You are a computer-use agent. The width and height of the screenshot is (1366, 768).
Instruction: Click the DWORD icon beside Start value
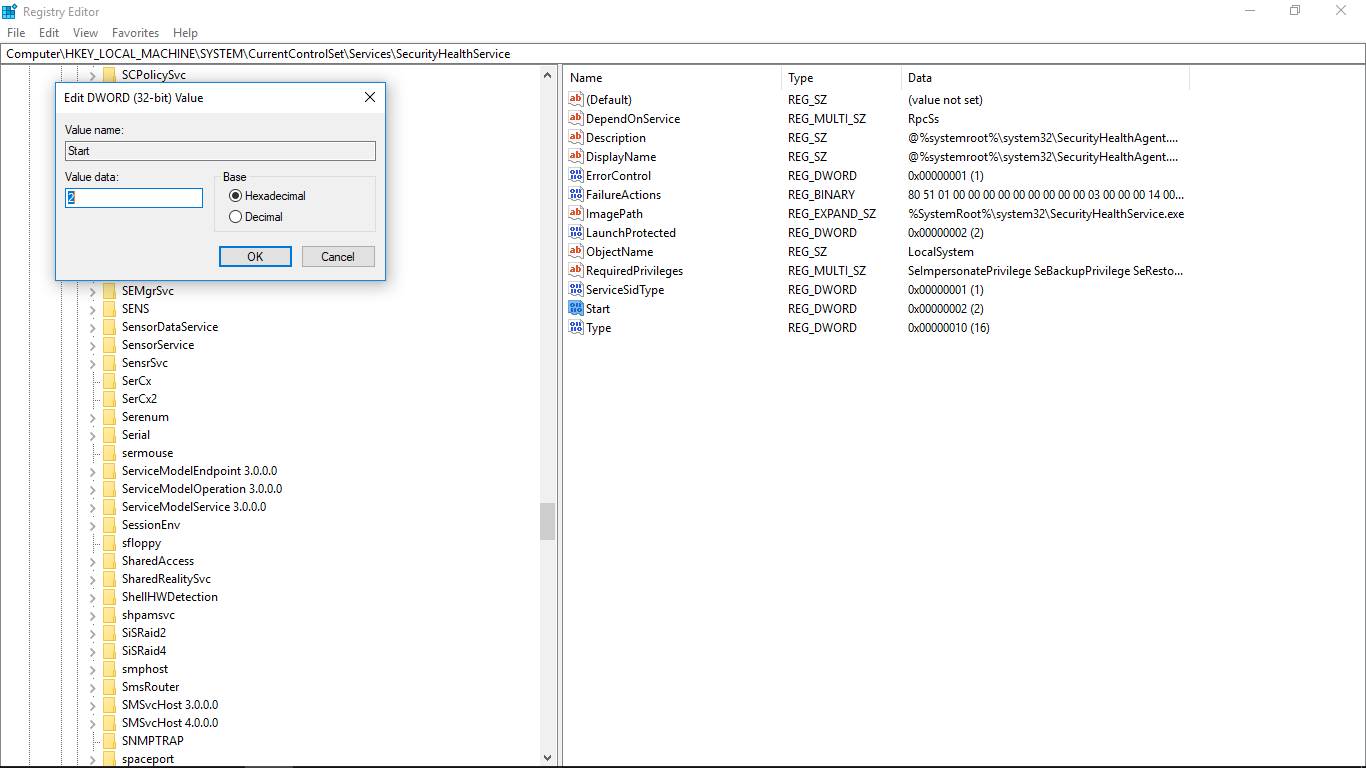tap(575, 308)
